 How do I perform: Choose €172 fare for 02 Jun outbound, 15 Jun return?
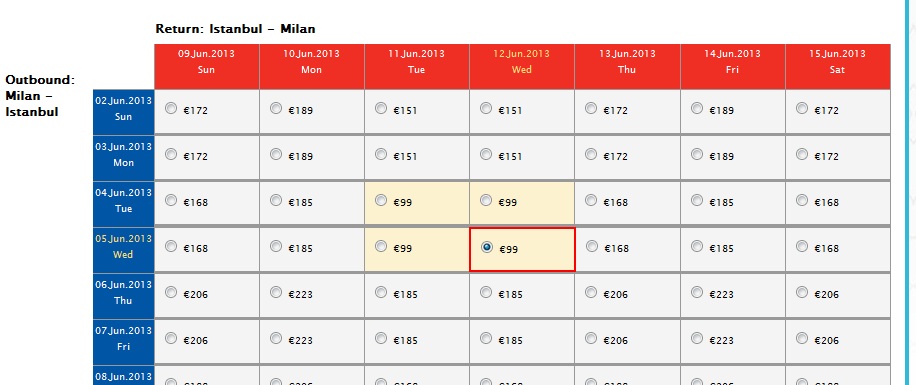tap(802, 108)
